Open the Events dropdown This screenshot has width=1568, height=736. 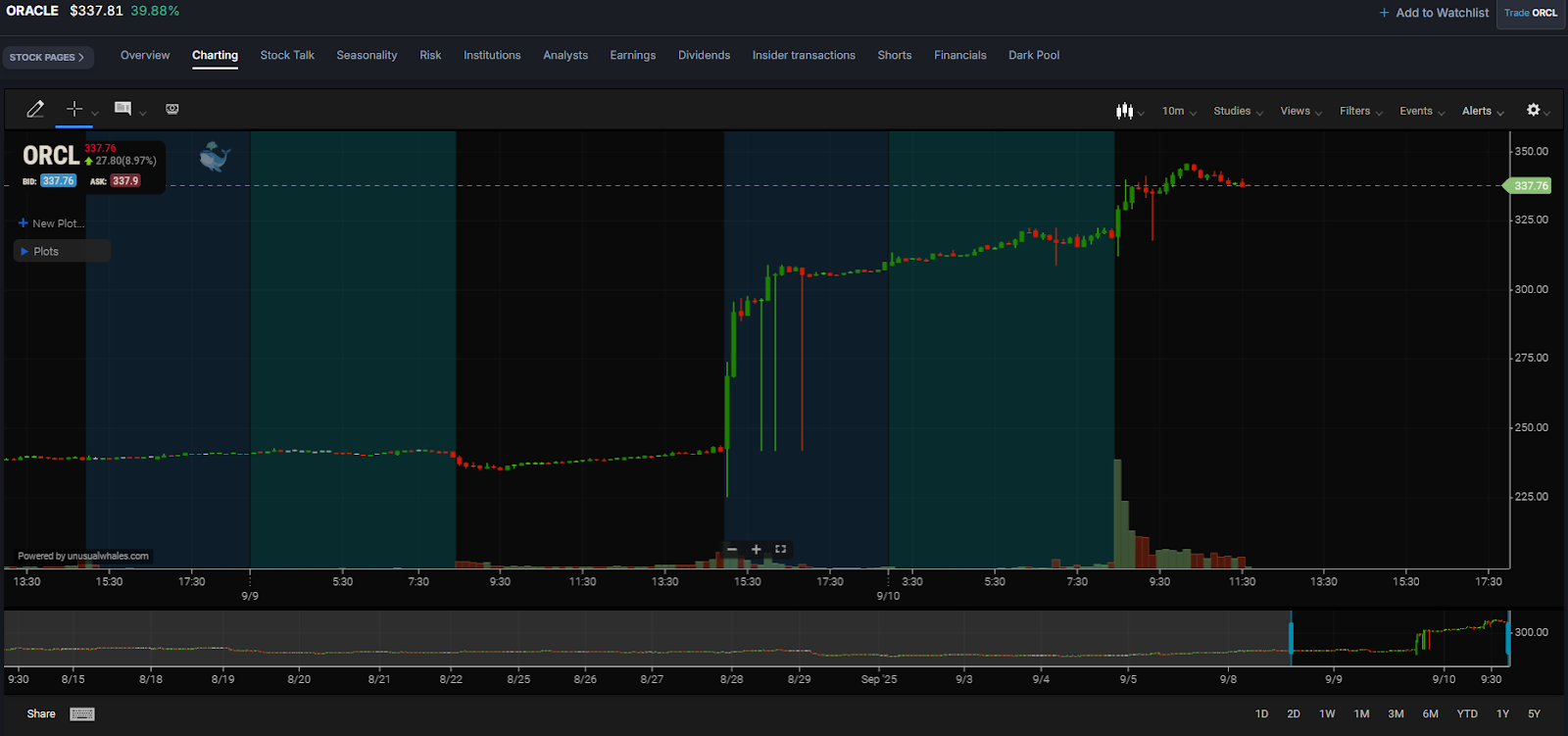[x=1422, y=111]
